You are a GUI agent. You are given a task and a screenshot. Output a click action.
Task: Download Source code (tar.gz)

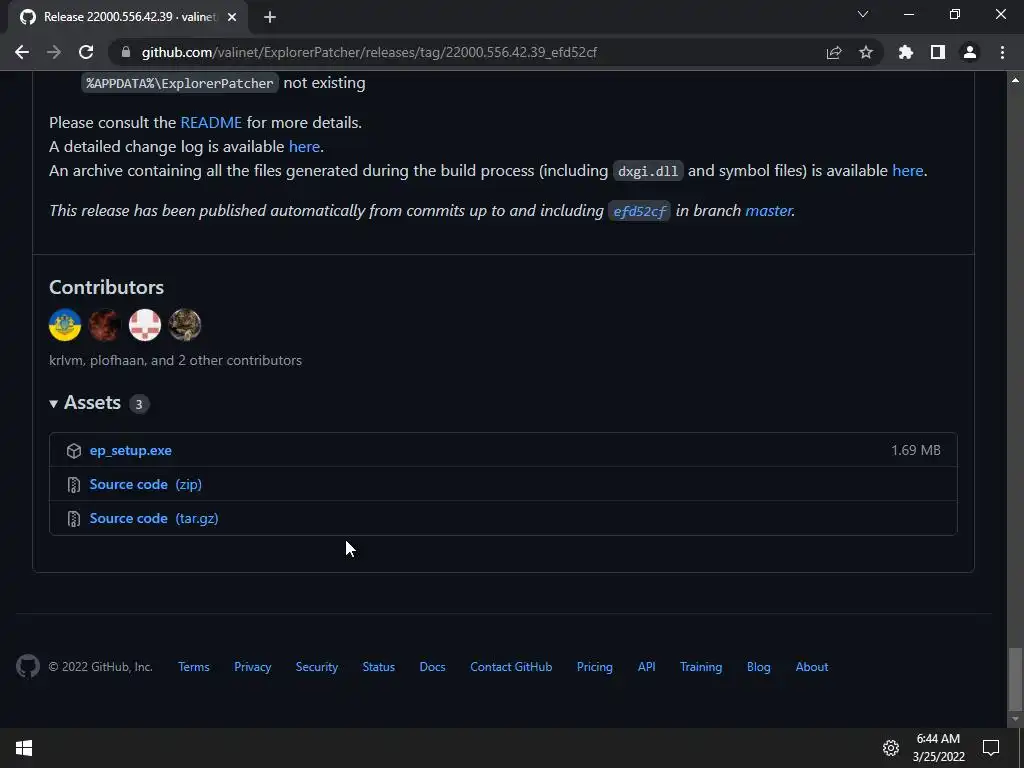point(154,519)
